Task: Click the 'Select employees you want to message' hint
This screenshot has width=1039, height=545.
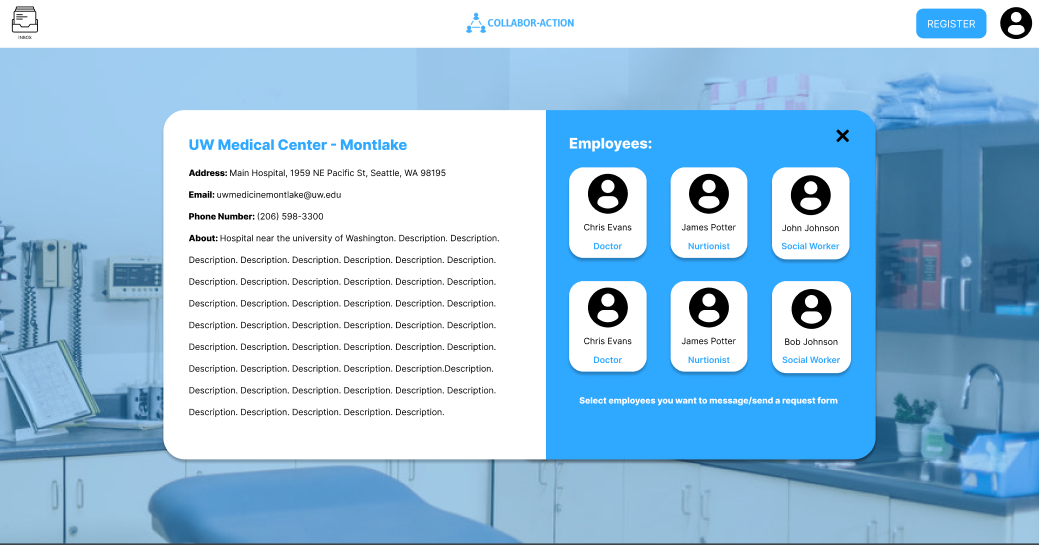Action: point(708,400)
